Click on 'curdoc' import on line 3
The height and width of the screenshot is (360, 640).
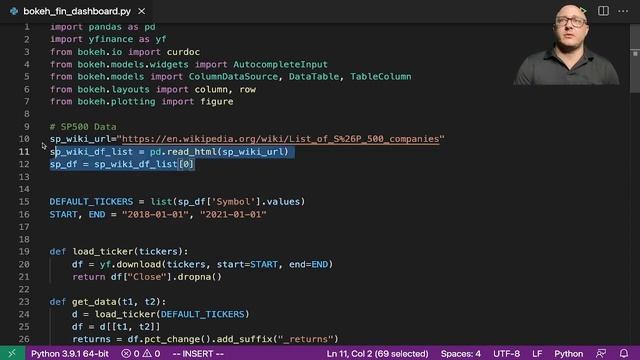tap(183, 52)
